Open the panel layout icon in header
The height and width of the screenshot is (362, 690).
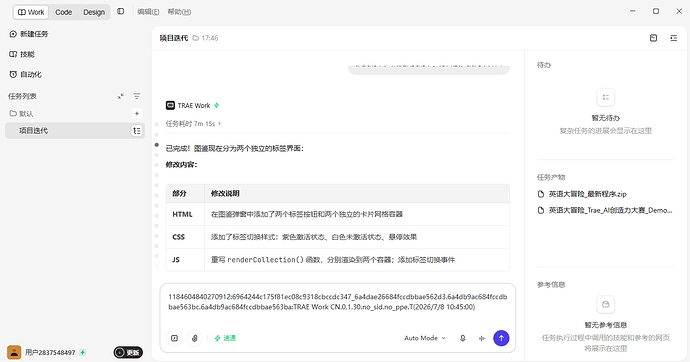pos(653,38)
